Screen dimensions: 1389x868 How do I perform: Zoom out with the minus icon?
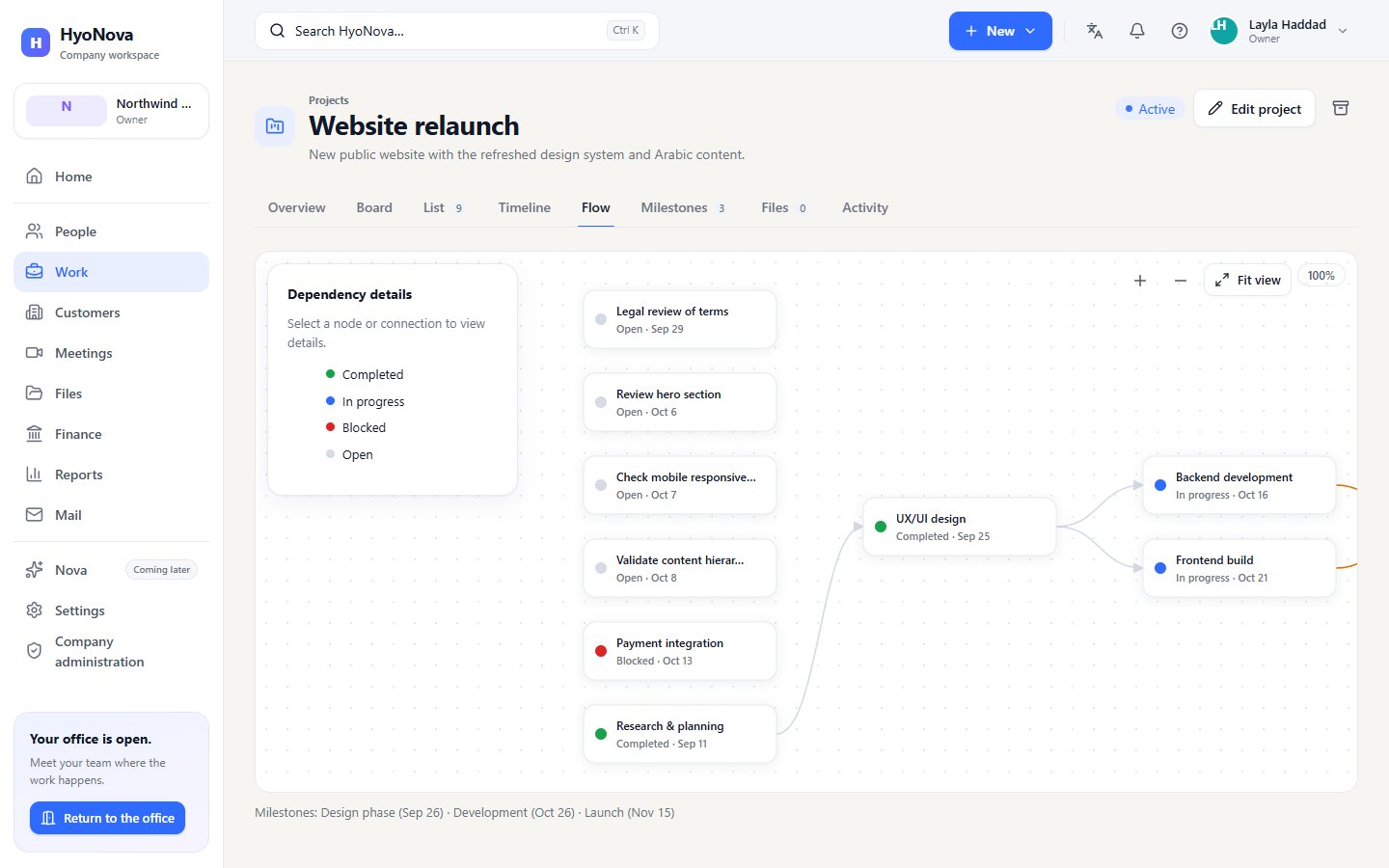[1181, 281]
